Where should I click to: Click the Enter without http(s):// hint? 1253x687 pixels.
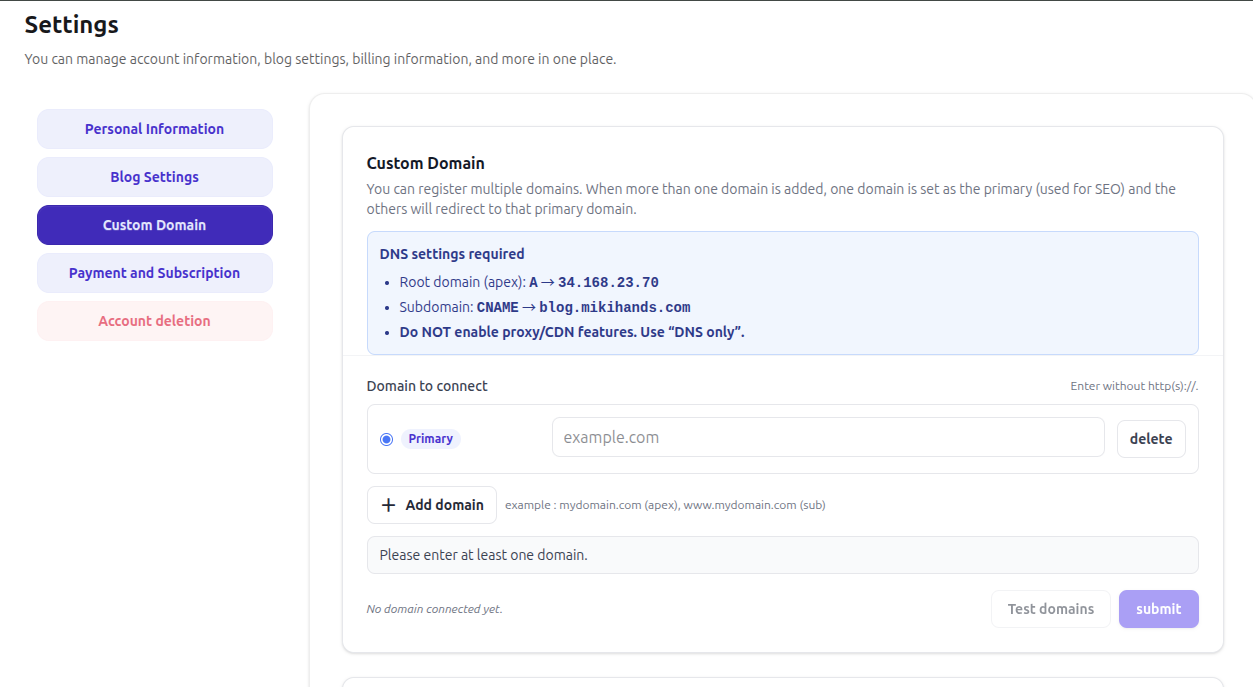pos(1133,385)
